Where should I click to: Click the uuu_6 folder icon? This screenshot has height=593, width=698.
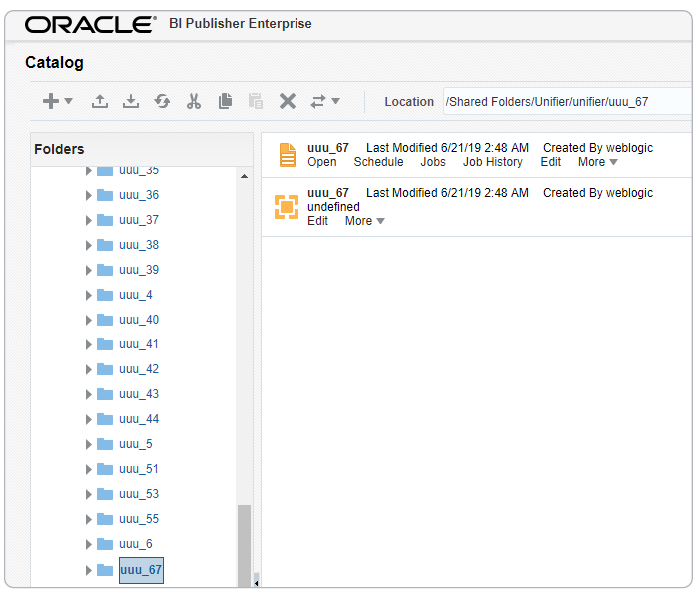click(x=105, y=544)
